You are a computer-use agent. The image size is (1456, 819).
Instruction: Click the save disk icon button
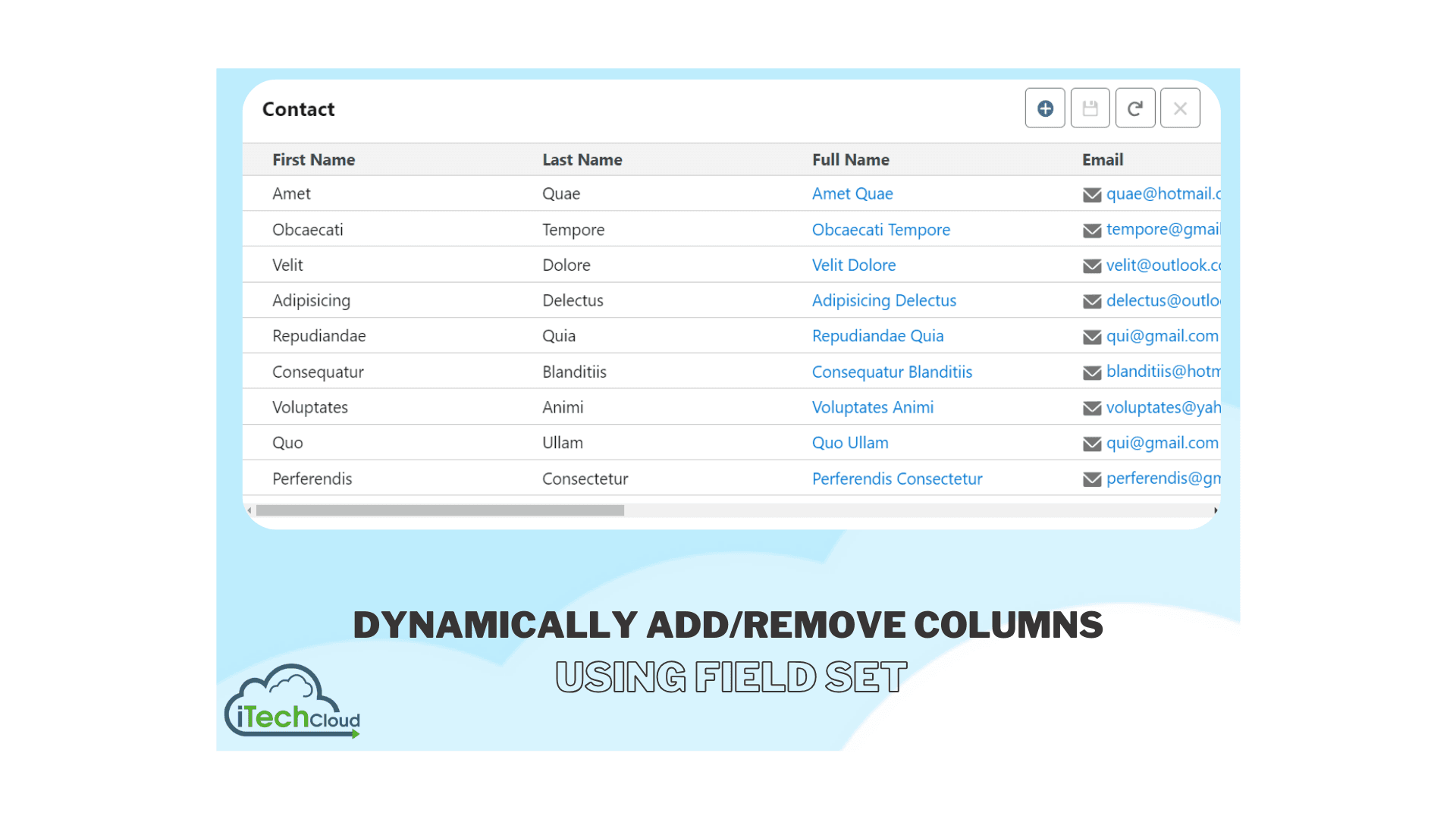[1090, 108]
